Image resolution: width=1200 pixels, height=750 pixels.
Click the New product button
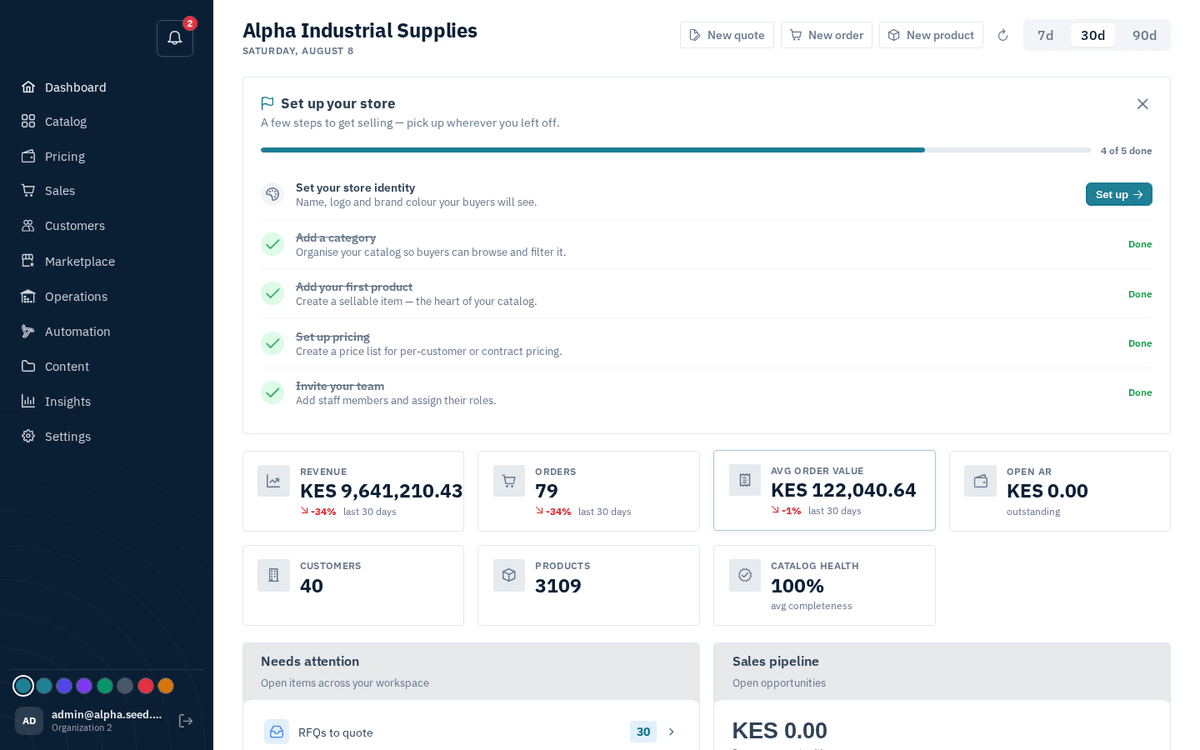[x=931, y=35]
